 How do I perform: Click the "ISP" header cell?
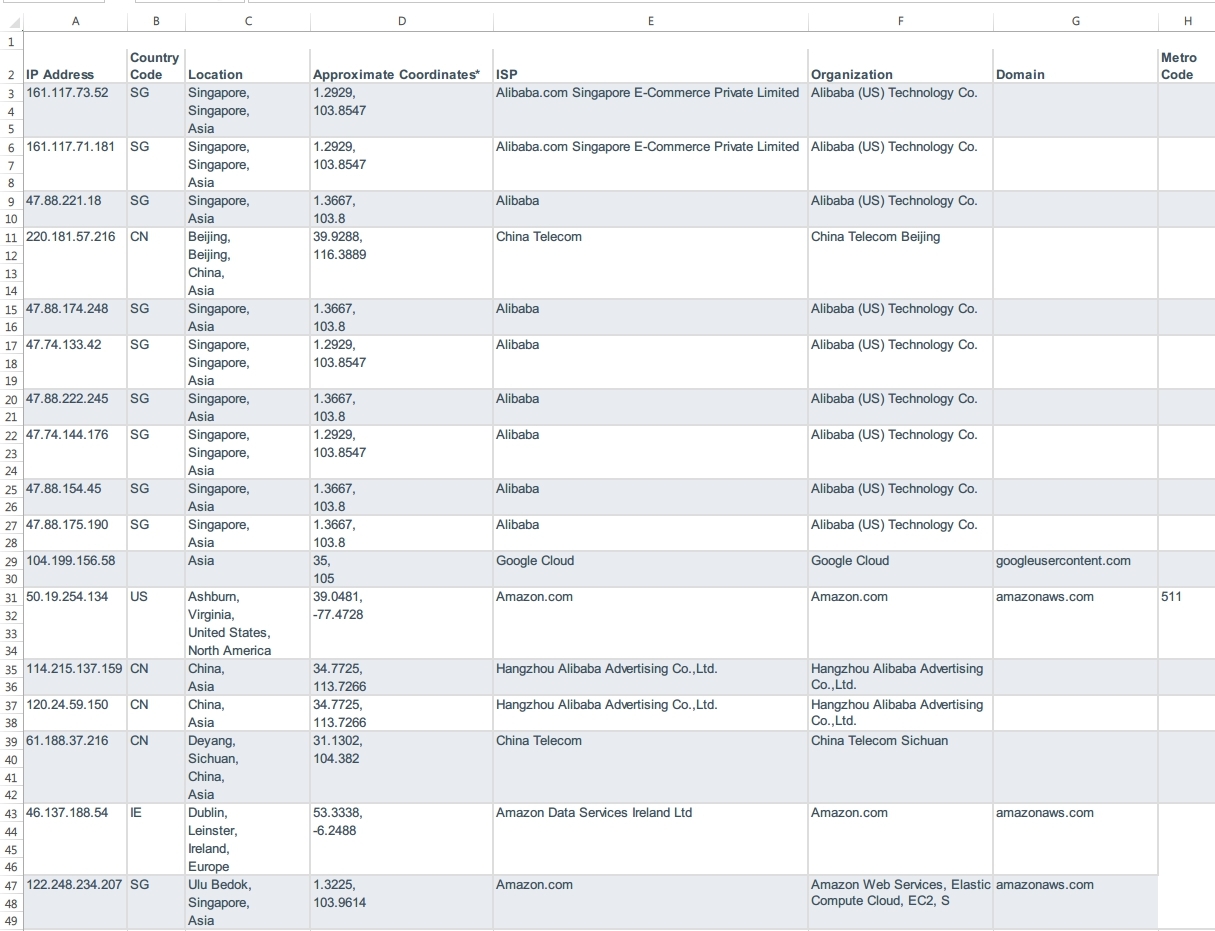pyautogui.click(x=650, y=66)
